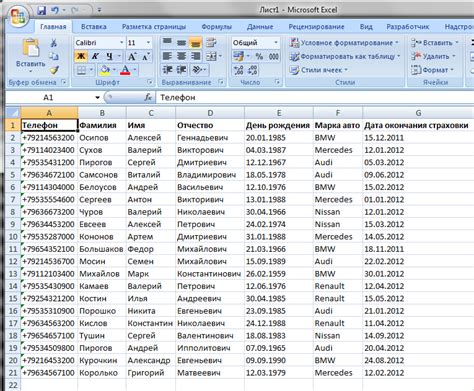
Task: Toggle italic formatting (К)
Action: [95, 56]
